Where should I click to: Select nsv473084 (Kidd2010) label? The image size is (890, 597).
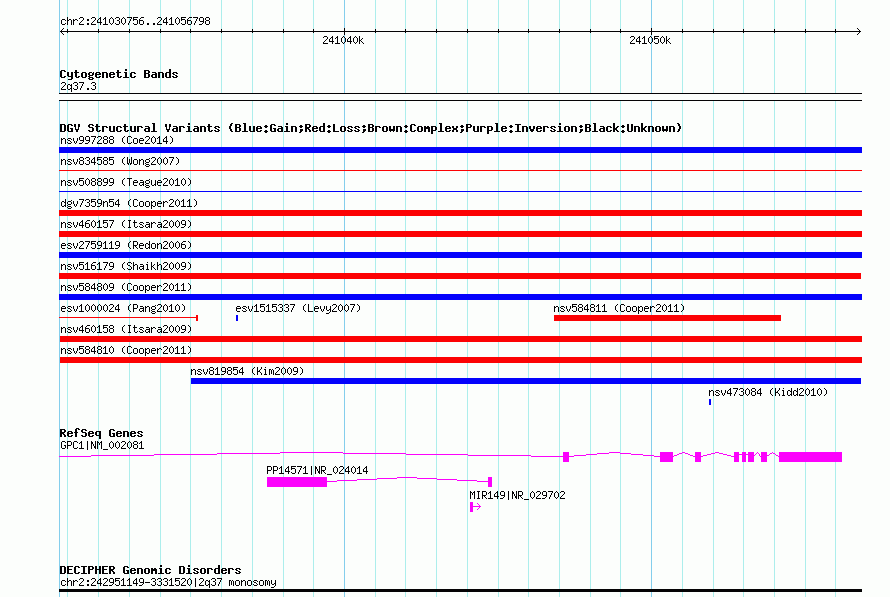(x=767, y=392)
